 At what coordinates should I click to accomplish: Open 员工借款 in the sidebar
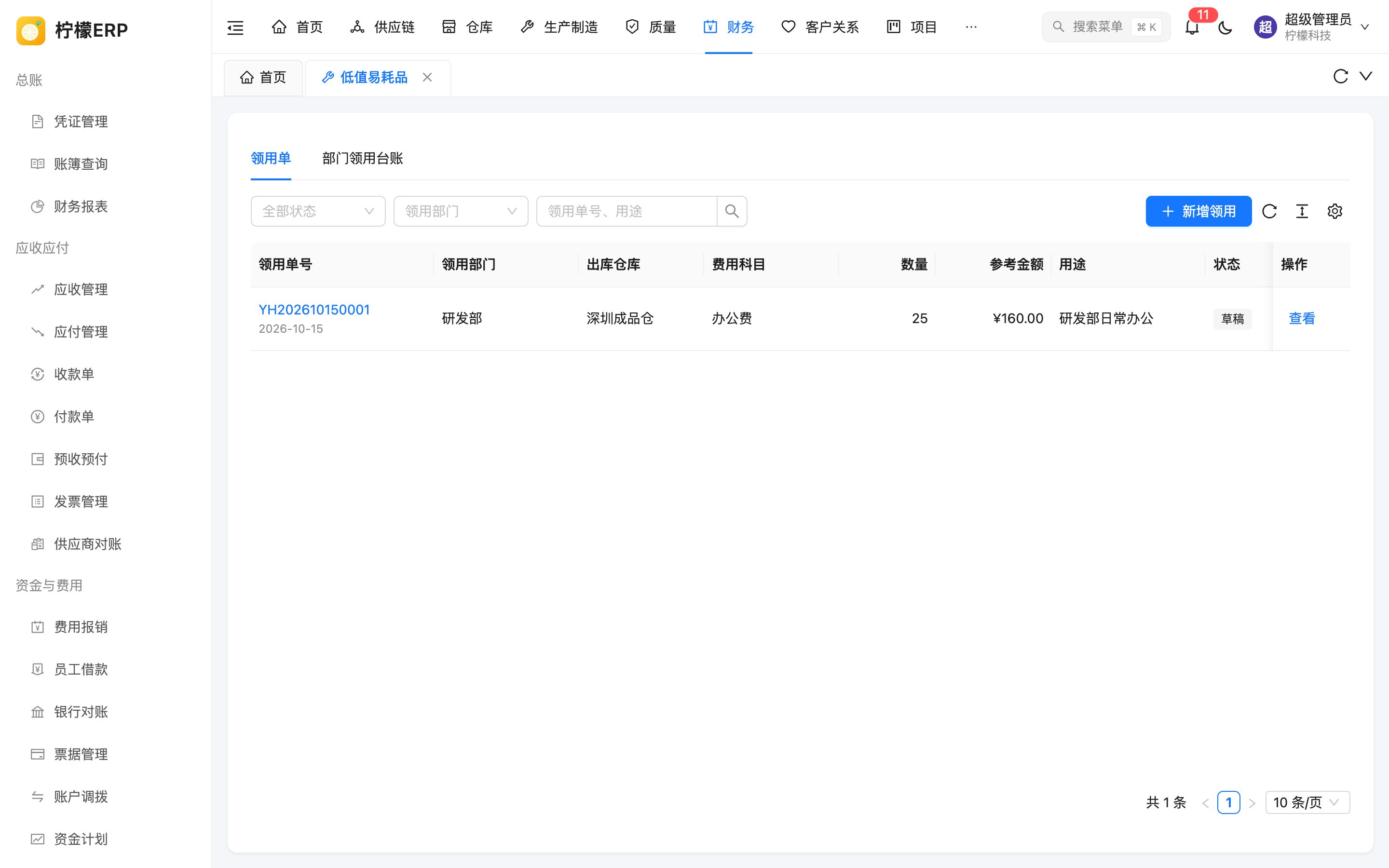[106, 669]
